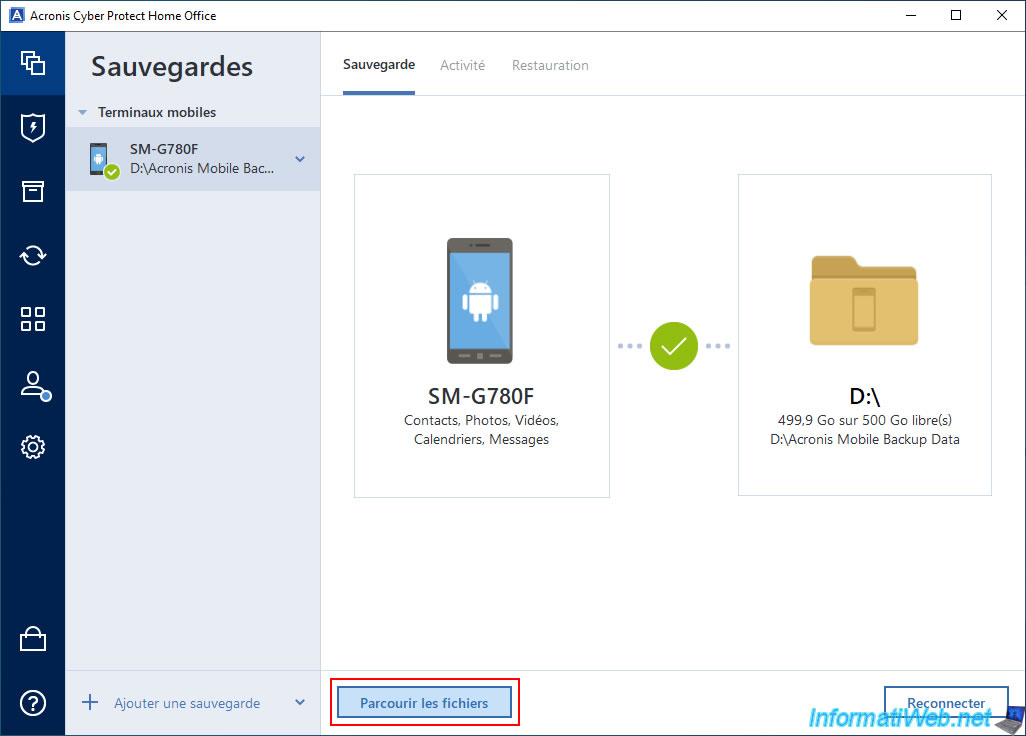
Task: Switch to the Restauration tab
Action: click(550, 65)
